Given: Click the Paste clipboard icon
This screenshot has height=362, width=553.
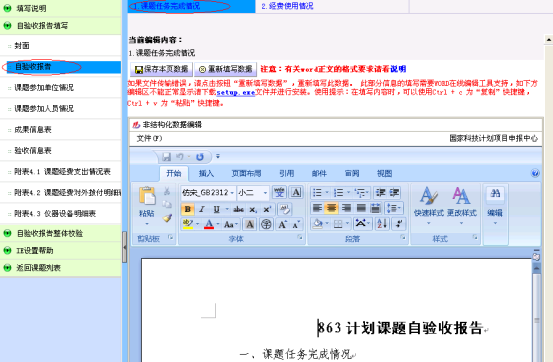Looking at the screenshot, I should tap(147, 196).
